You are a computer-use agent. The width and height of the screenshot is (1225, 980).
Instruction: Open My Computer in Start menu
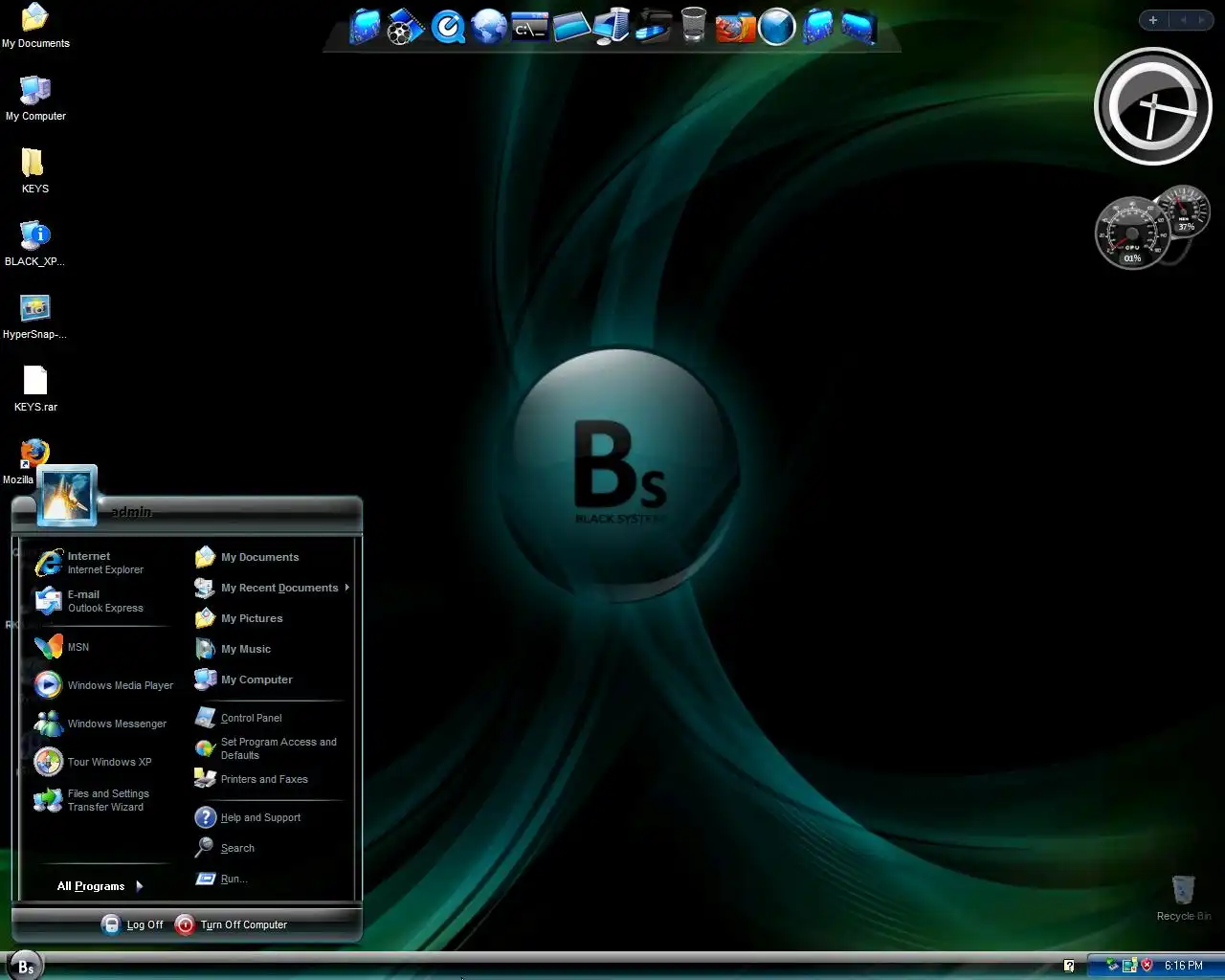[272, 679]
